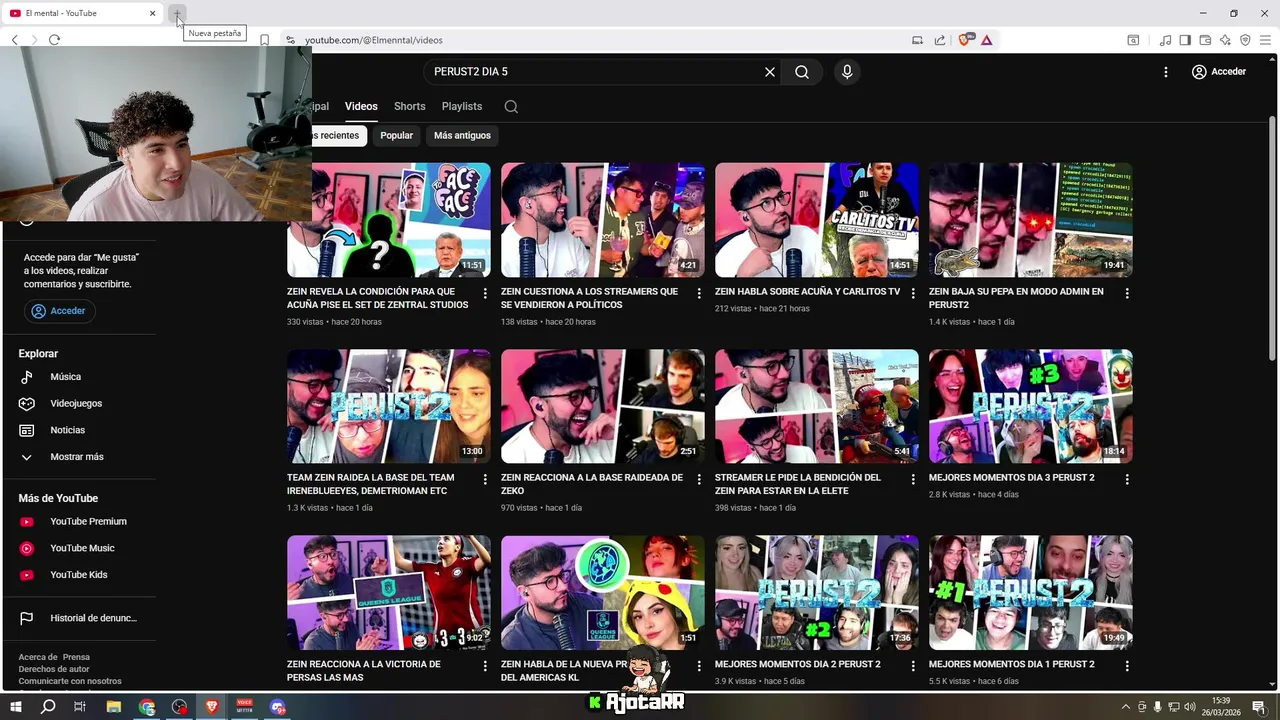
Task: Open a new browser tab
Action: [176, 14]
